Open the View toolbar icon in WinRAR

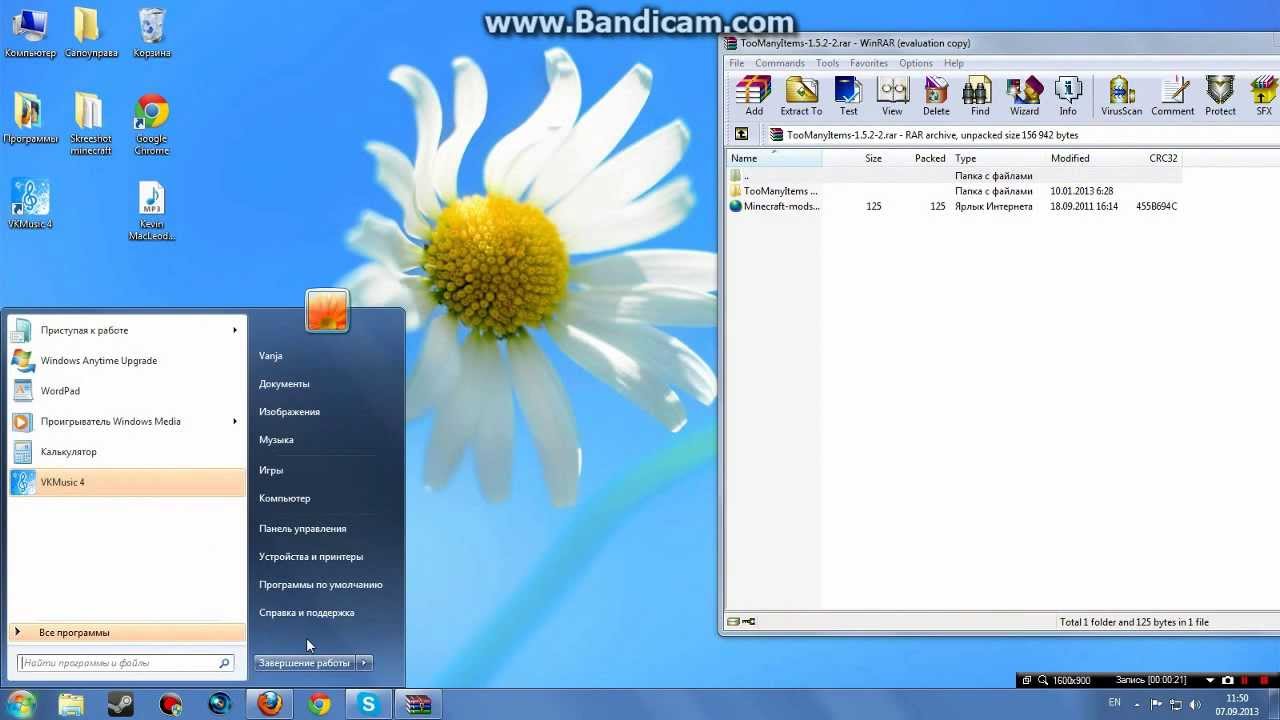coord(892,96)
